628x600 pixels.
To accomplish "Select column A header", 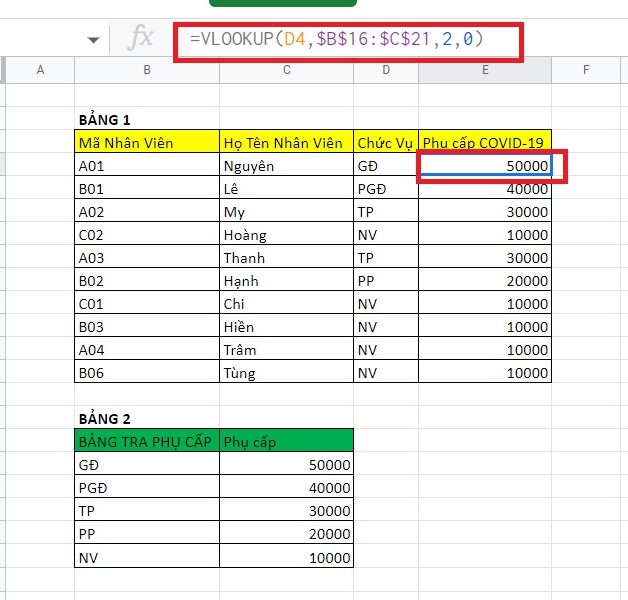I will click(40, 70).
